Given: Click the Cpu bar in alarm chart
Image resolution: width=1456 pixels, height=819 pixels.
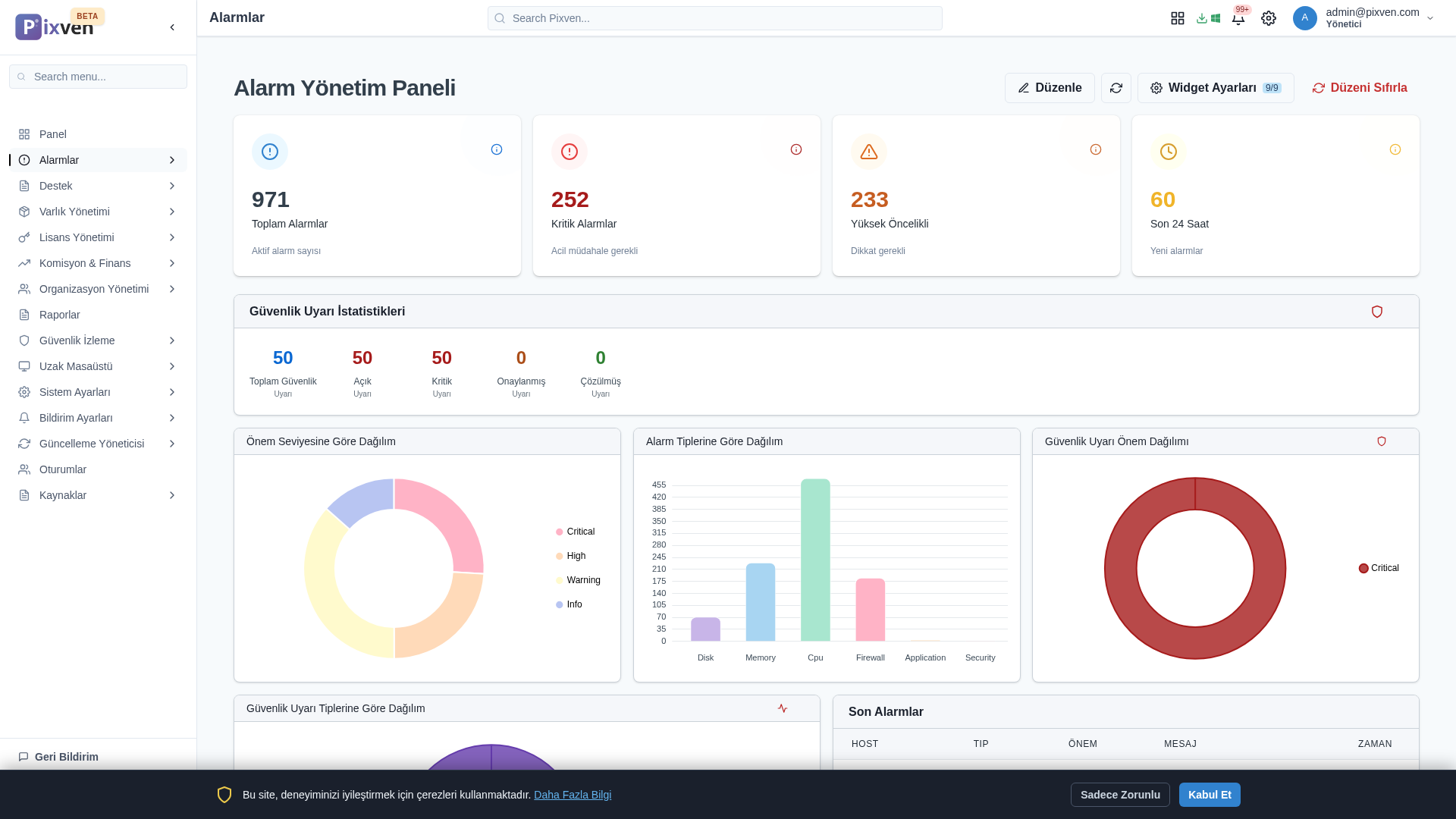Looking at the screenshot, I should point(815,561).
